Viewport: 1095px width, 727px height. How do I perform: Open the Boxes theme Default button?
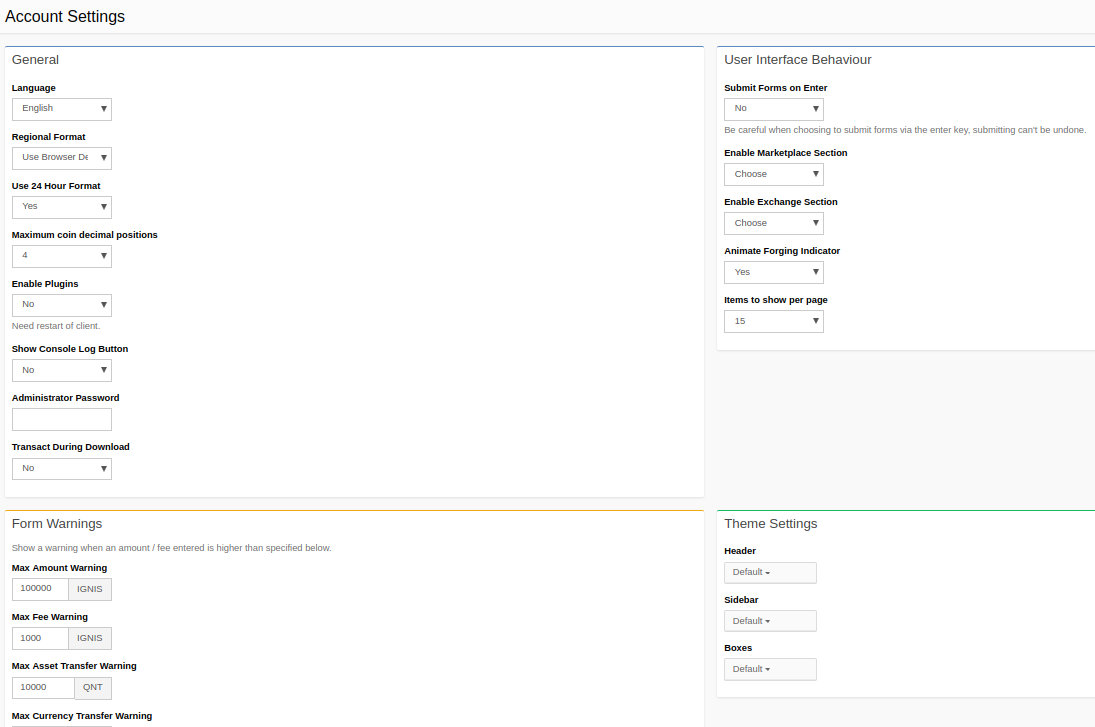click(770, 669)
